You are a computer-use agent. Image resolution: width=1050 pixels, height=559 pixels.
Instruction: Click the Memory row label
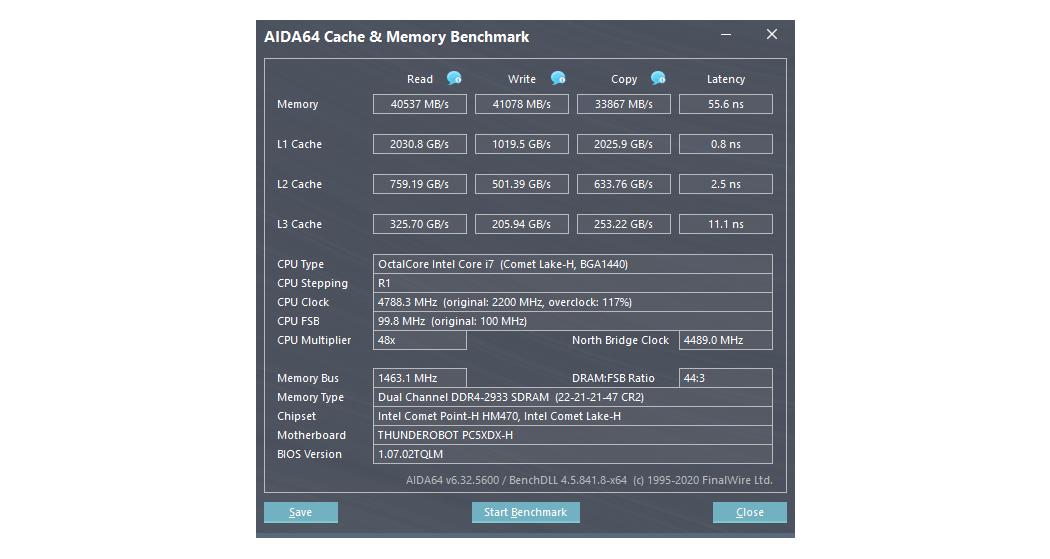click(x=297, y=104)
